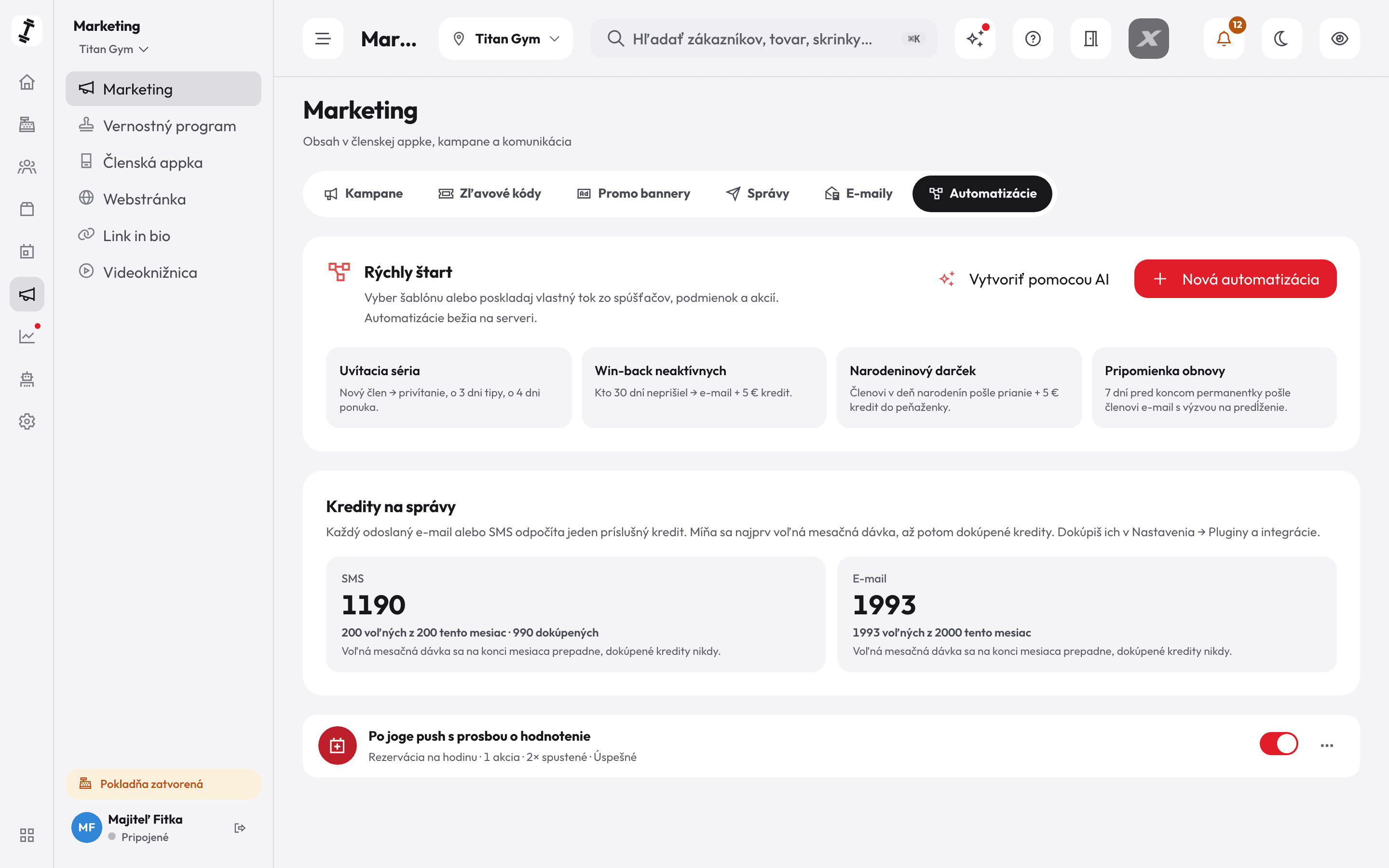Click the search customers input field
The width and height of the screenshot is (1389, 868).
(x=763, y=39)
